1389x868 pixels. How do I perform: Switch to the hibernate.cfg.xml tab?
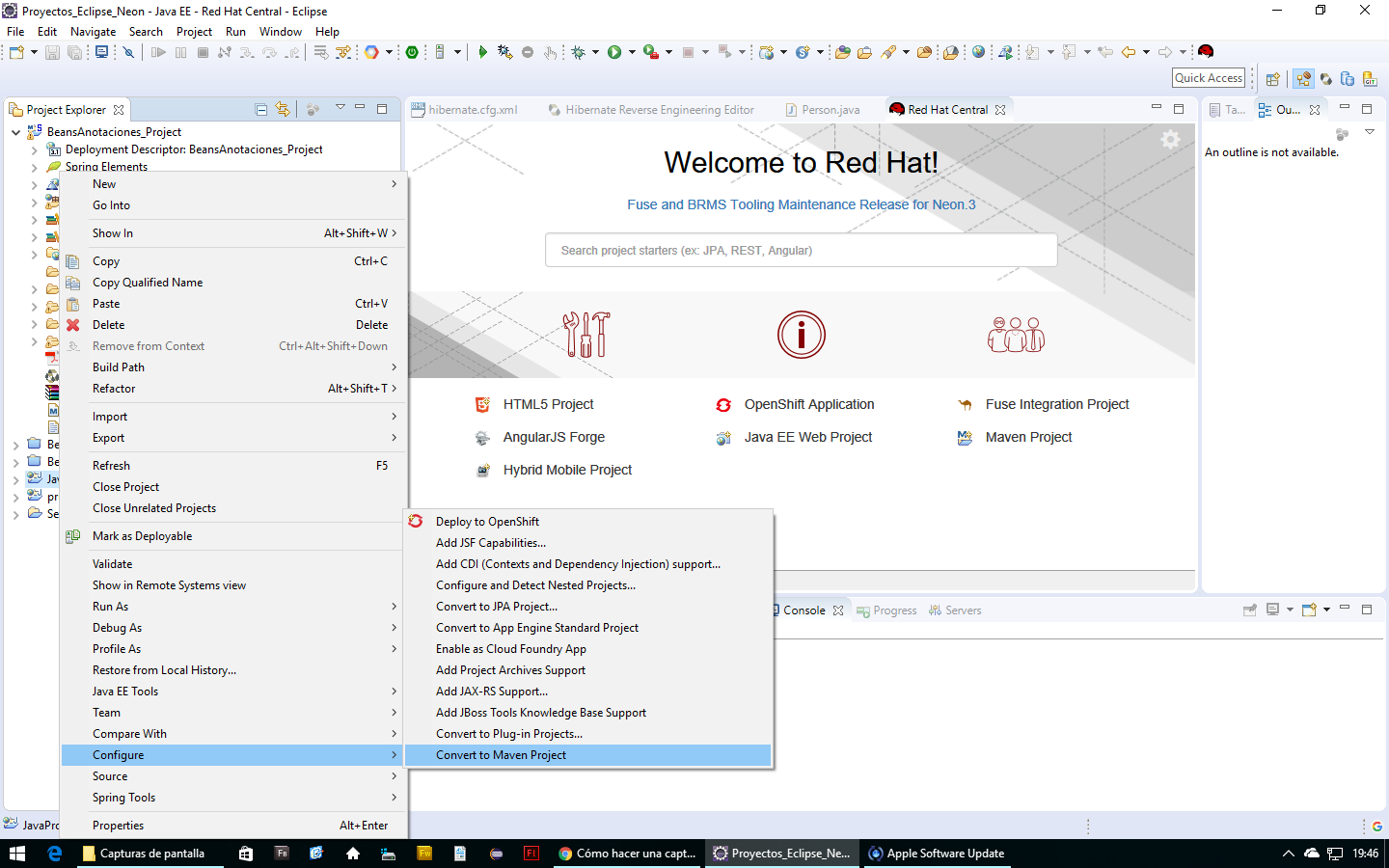(466, 110)
